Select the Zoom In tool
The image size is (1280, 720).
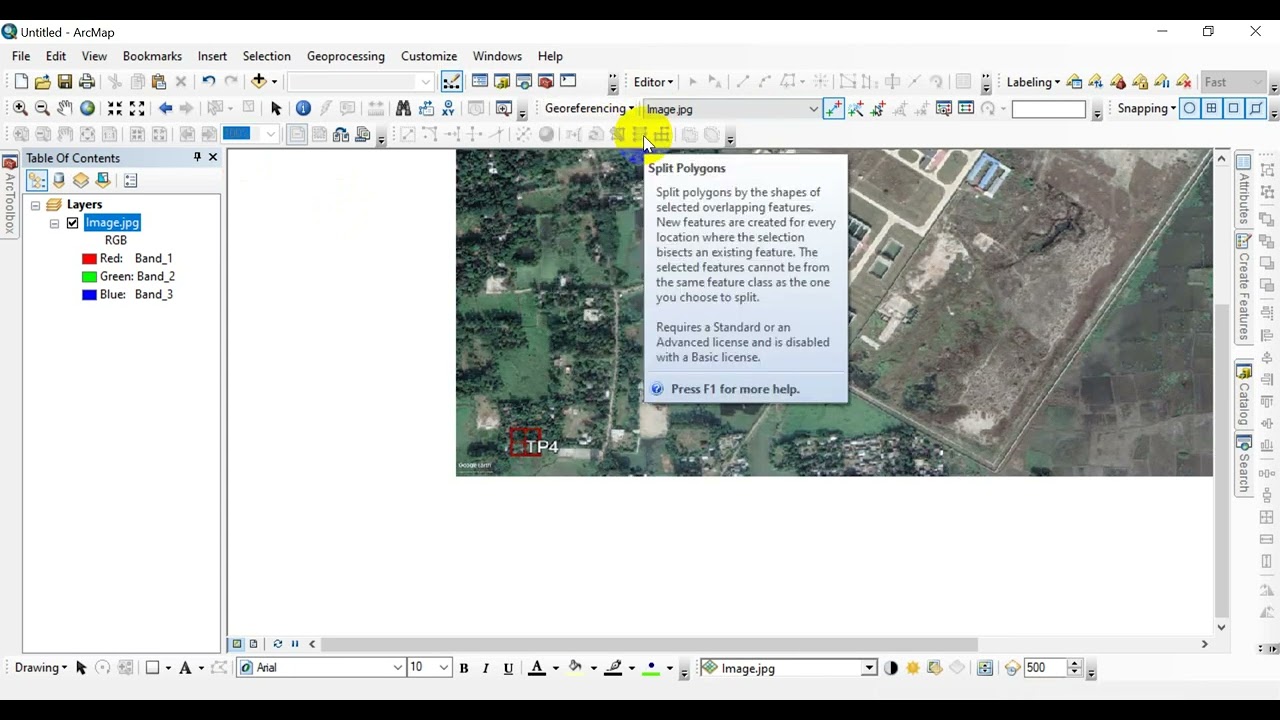(x=20, y=108)
